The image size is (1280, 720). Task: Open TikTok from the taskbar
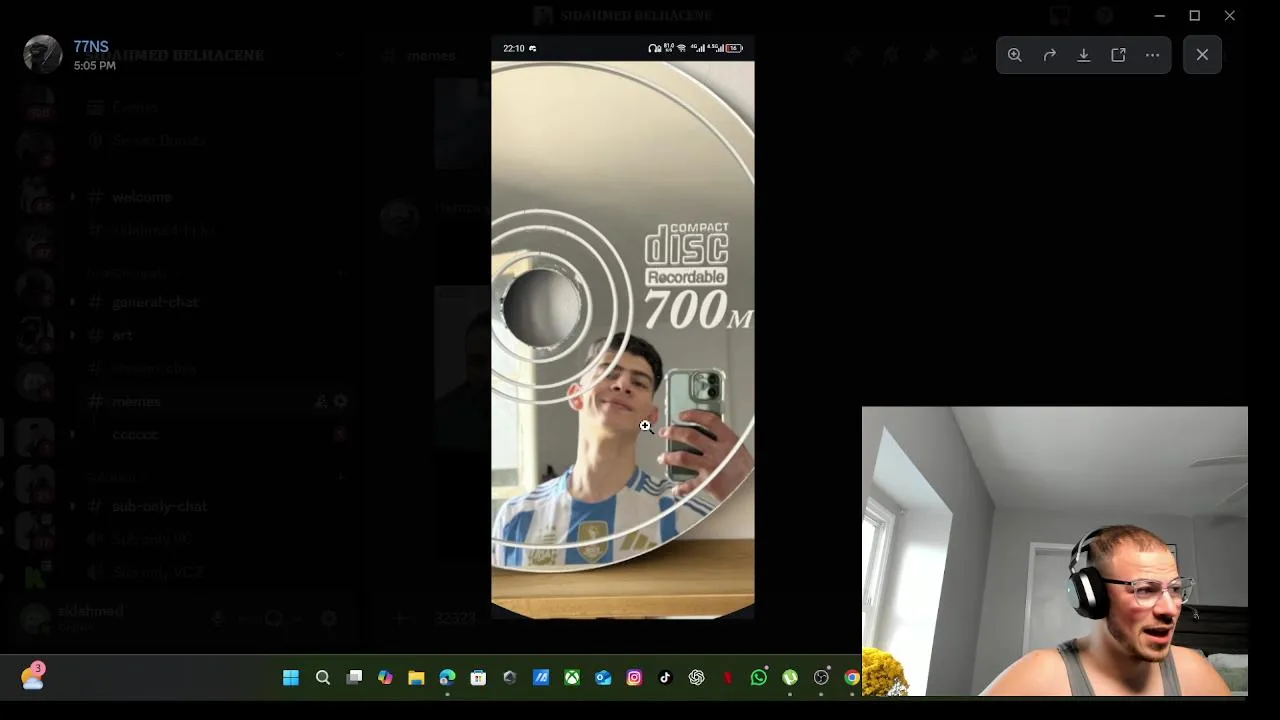tap(665, 678)
